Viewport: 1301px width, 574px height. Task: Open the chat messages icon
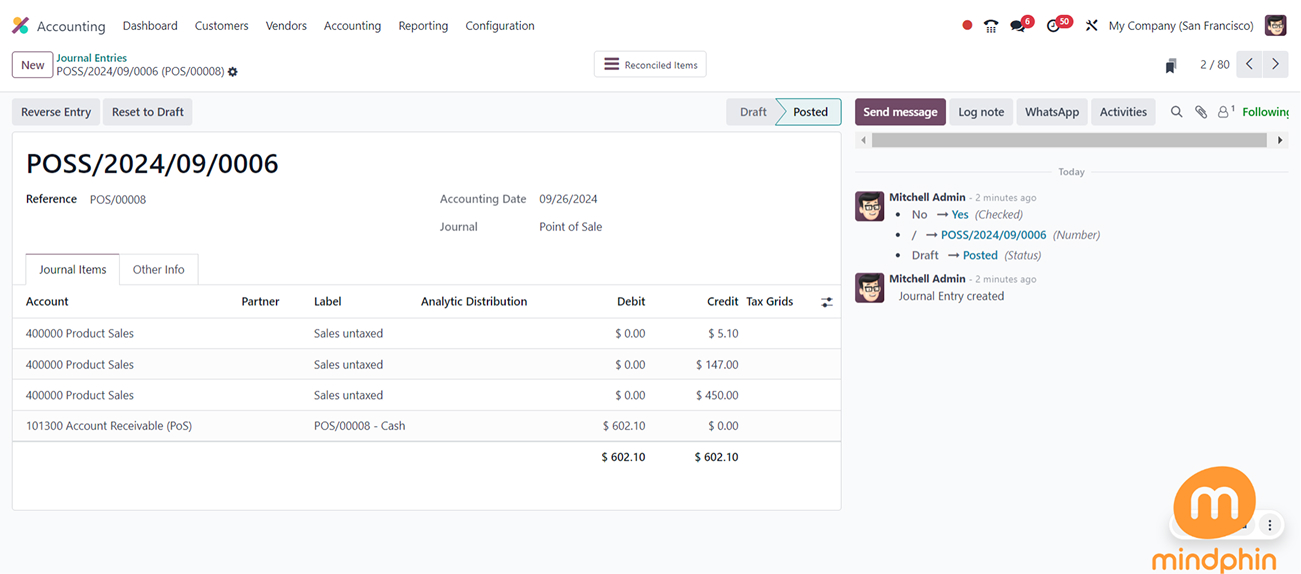[x=1018, y=26]
